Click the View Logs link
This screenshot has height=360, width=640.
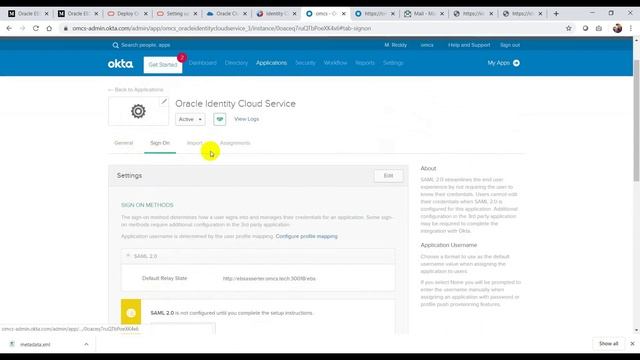247,119
